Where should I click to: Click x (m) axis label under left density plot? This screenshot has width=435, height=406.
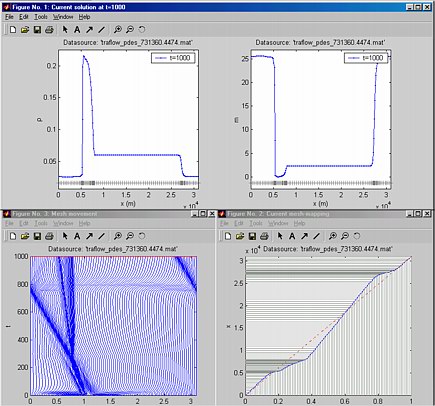click(x=128, y=203)
